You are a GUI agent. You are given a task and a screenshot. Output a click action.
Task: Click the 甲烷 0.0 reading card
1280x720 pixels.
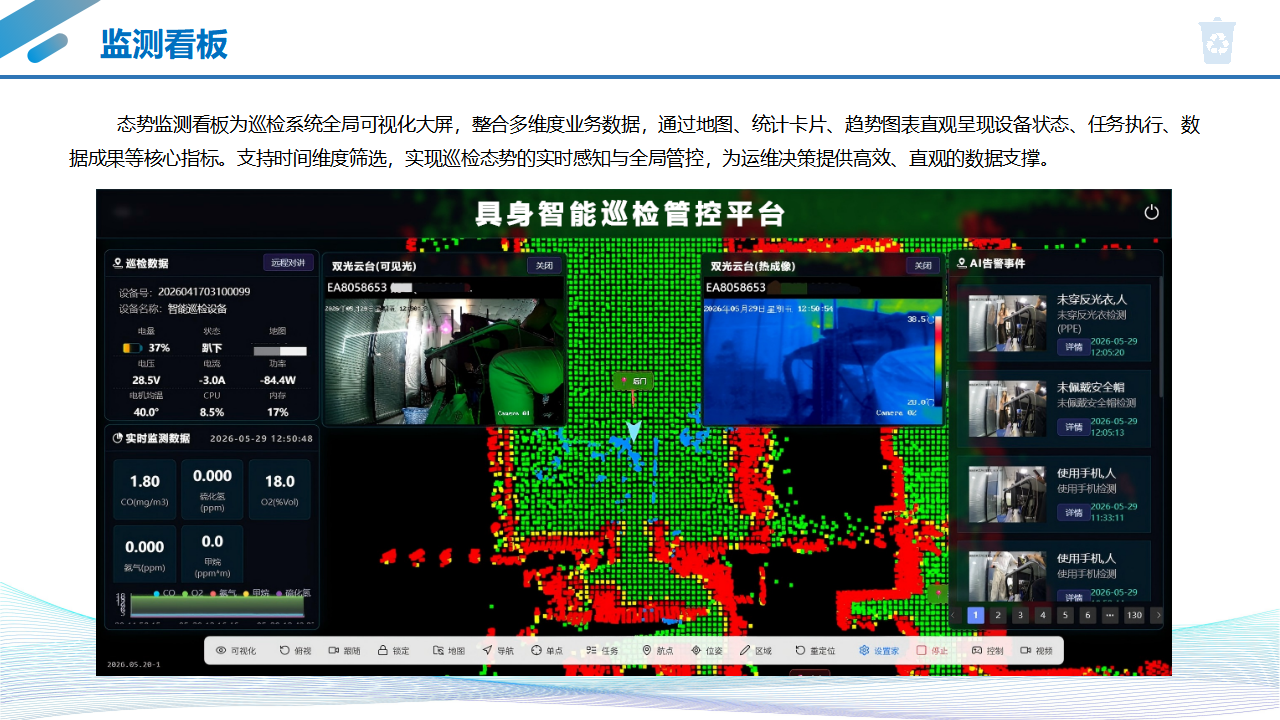(x=212, y=553)
